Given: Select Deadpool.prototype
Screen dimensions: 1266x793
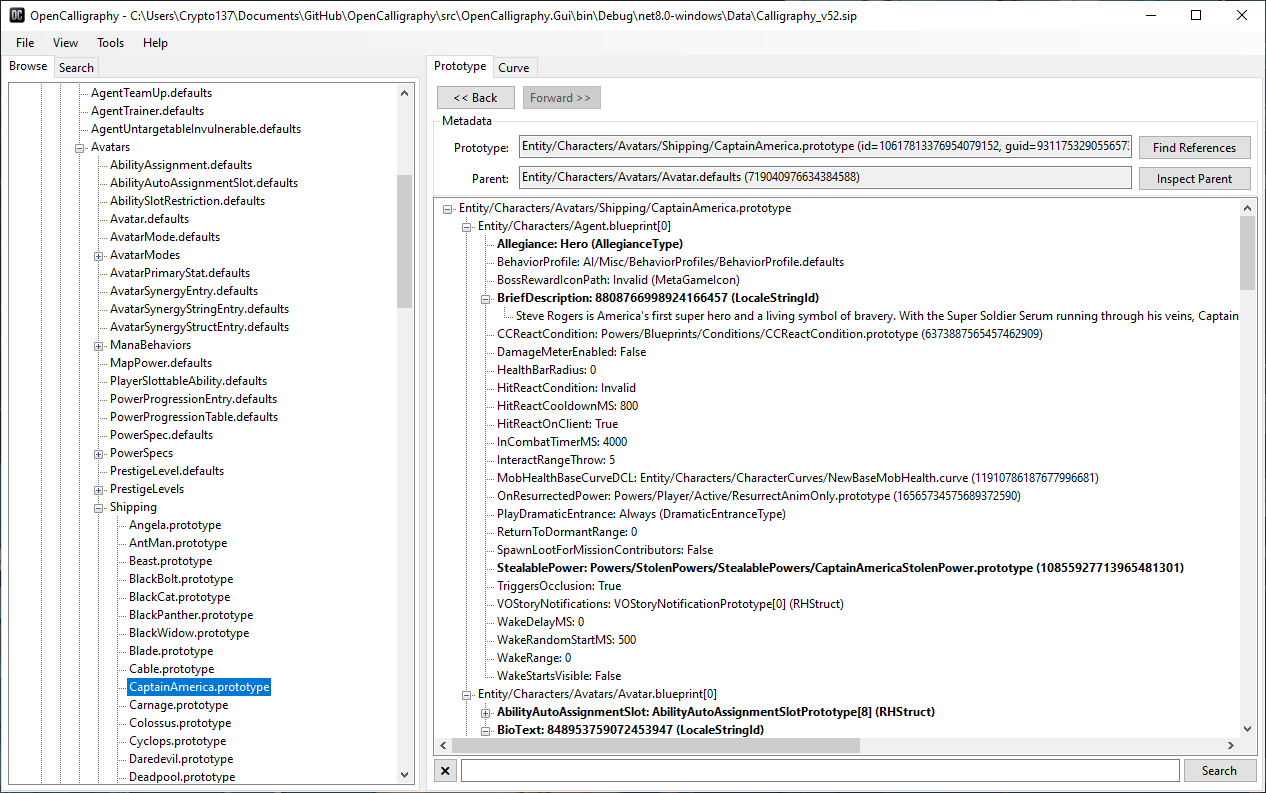Looking at the screenshot, I should pyautogui.click(x=182, y=777).
